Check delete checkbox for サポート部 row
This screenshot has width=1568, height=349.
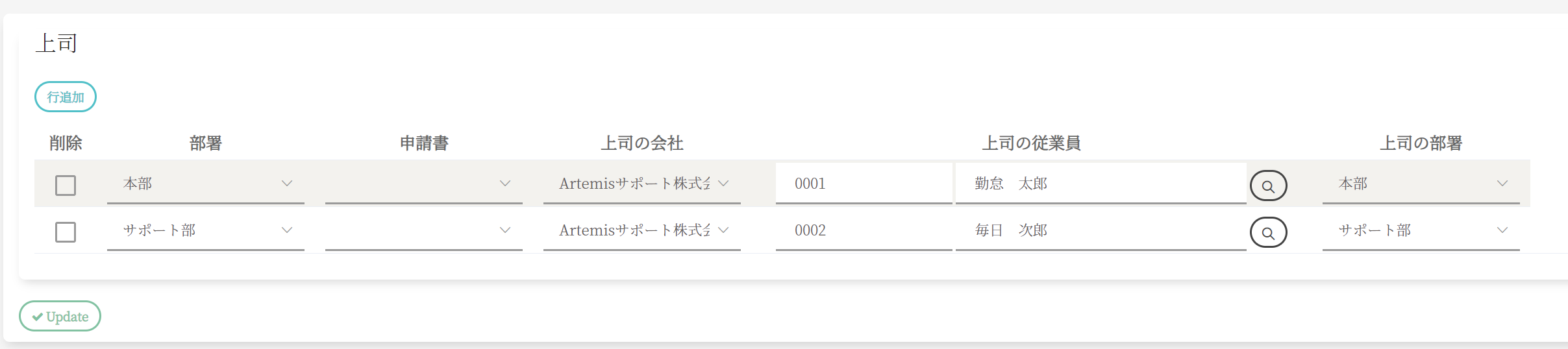[x=66, y=232]
